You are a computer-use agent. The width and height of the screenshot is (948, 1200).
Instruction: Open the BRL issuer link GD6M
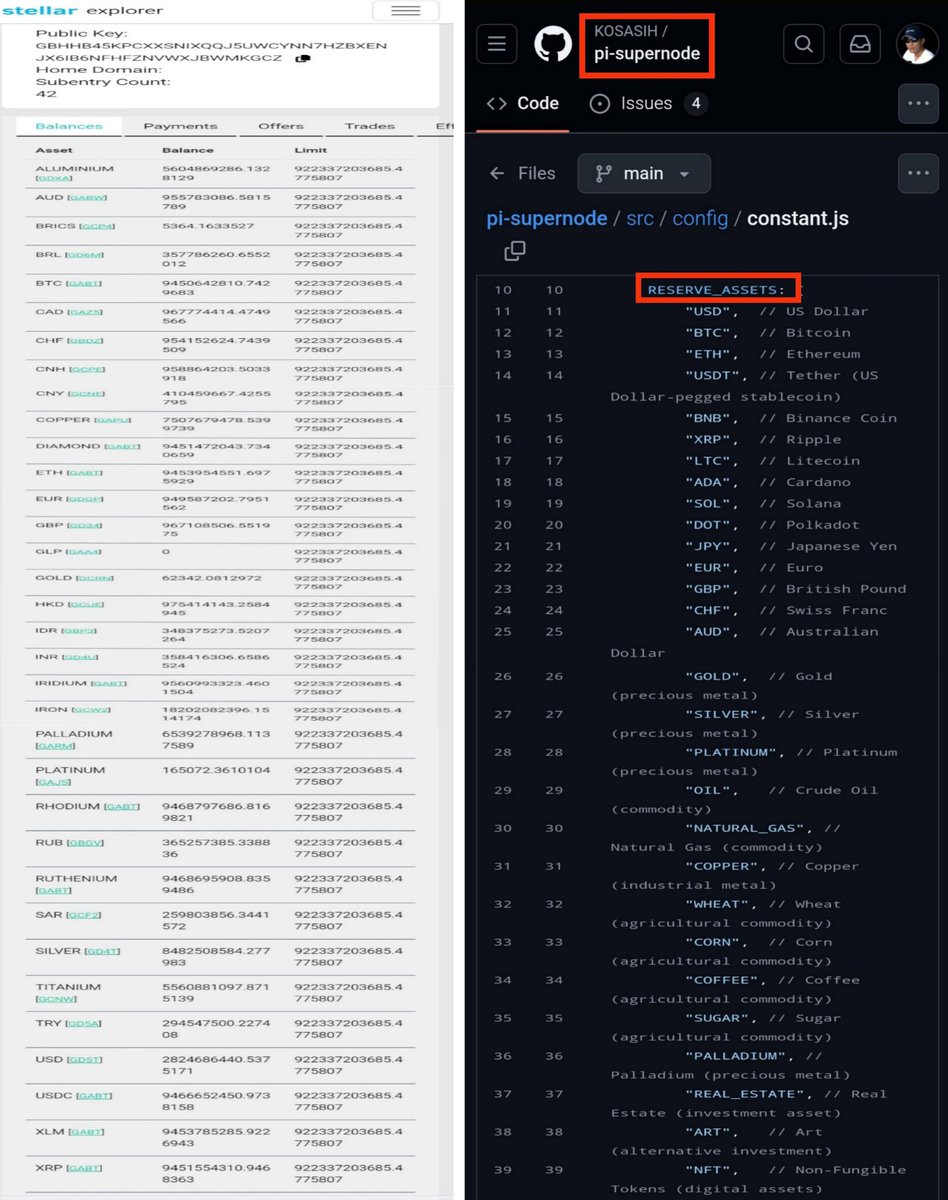point(85,255)
